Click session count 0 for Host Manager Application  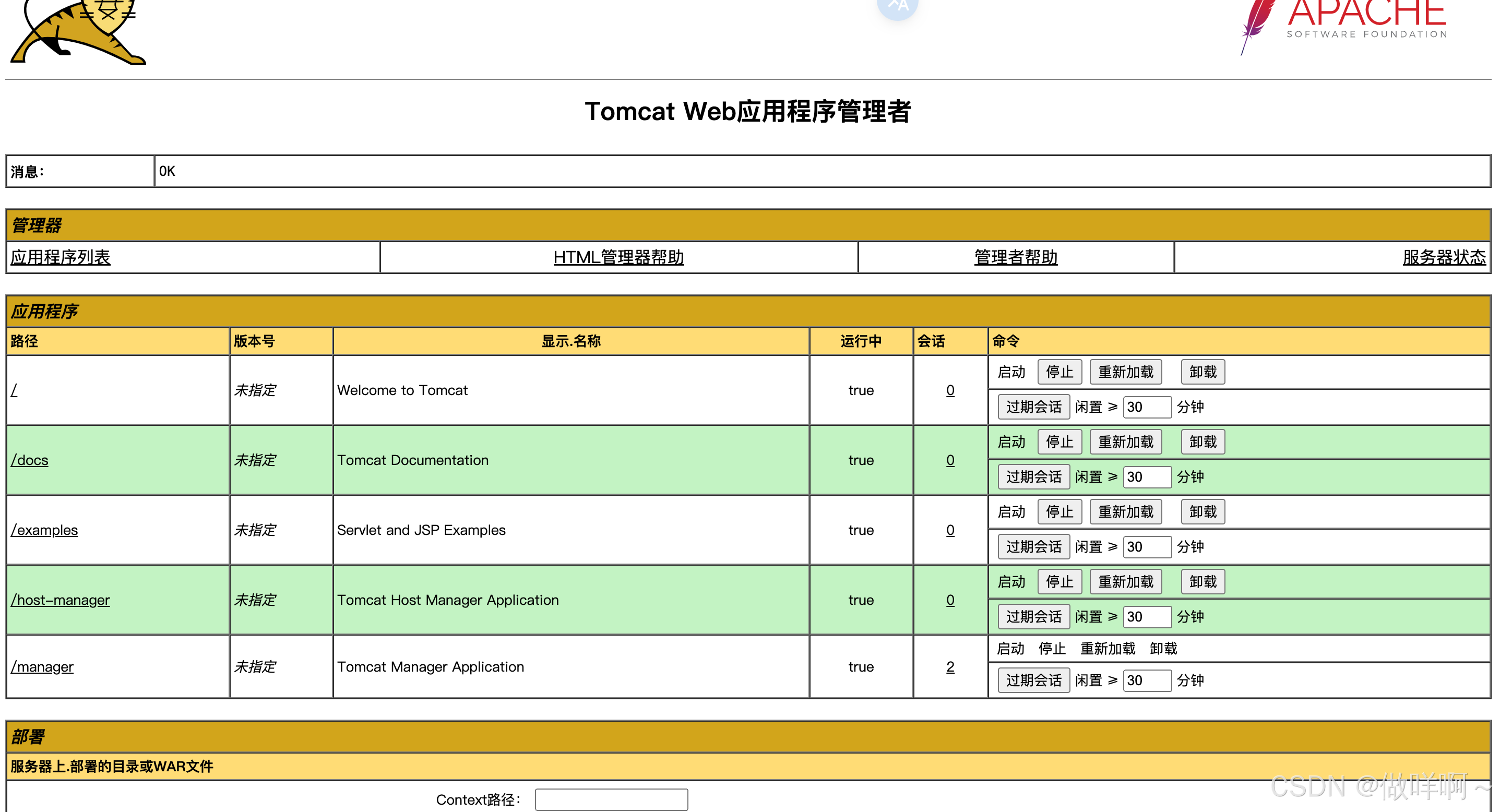pos(950,600)
